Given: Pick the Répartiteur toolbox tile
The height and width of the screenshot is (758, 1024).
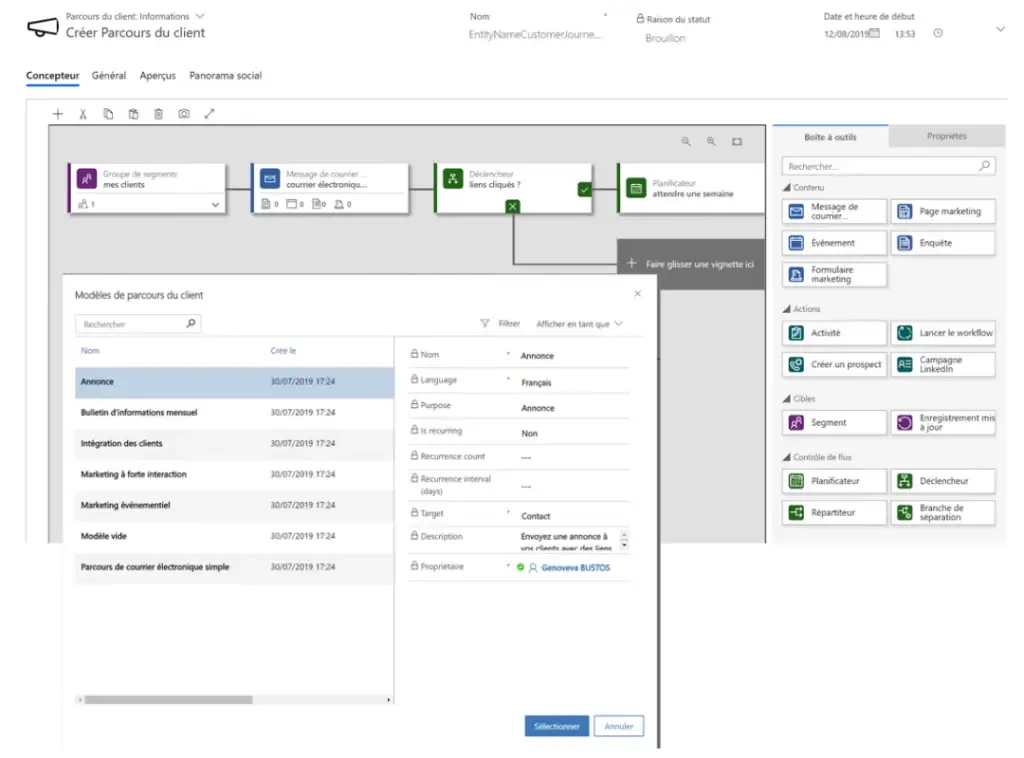Looking at the screenshot, I should click(834, 513).
